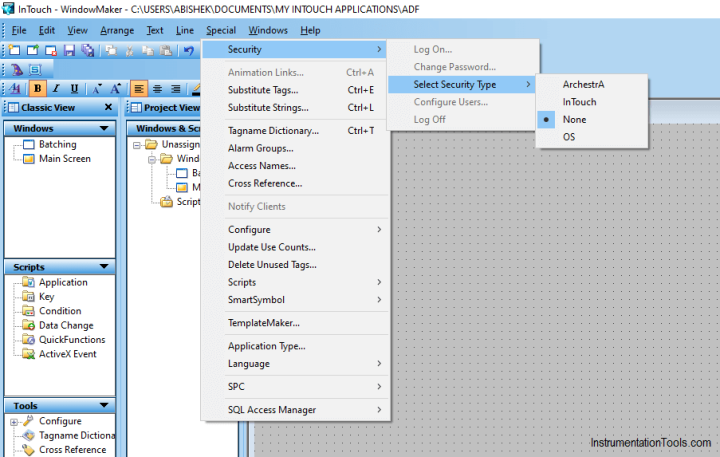The width and height of the screenshot is (720, 457).
Task: Click the Close Window toolbar icon
Action: pyautogui.click(x=51, y=50)
